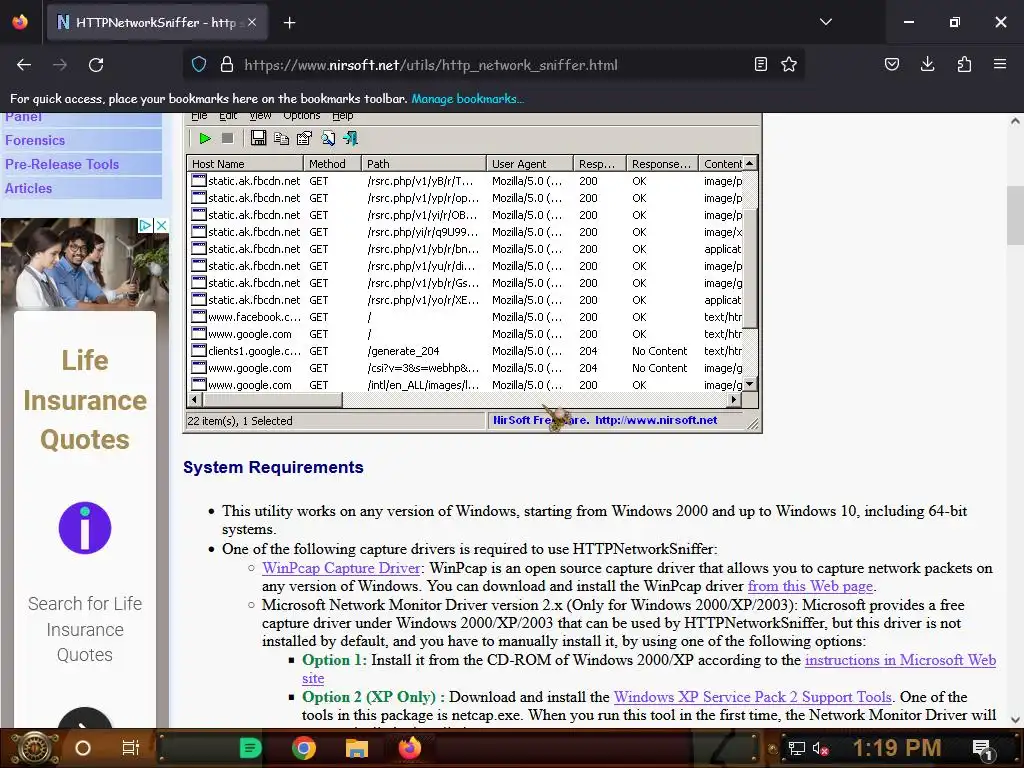This screenshot has width=1024, height=768.
Task: Click the Save floppy disk toolbar icon
Action: coord(259,138)
